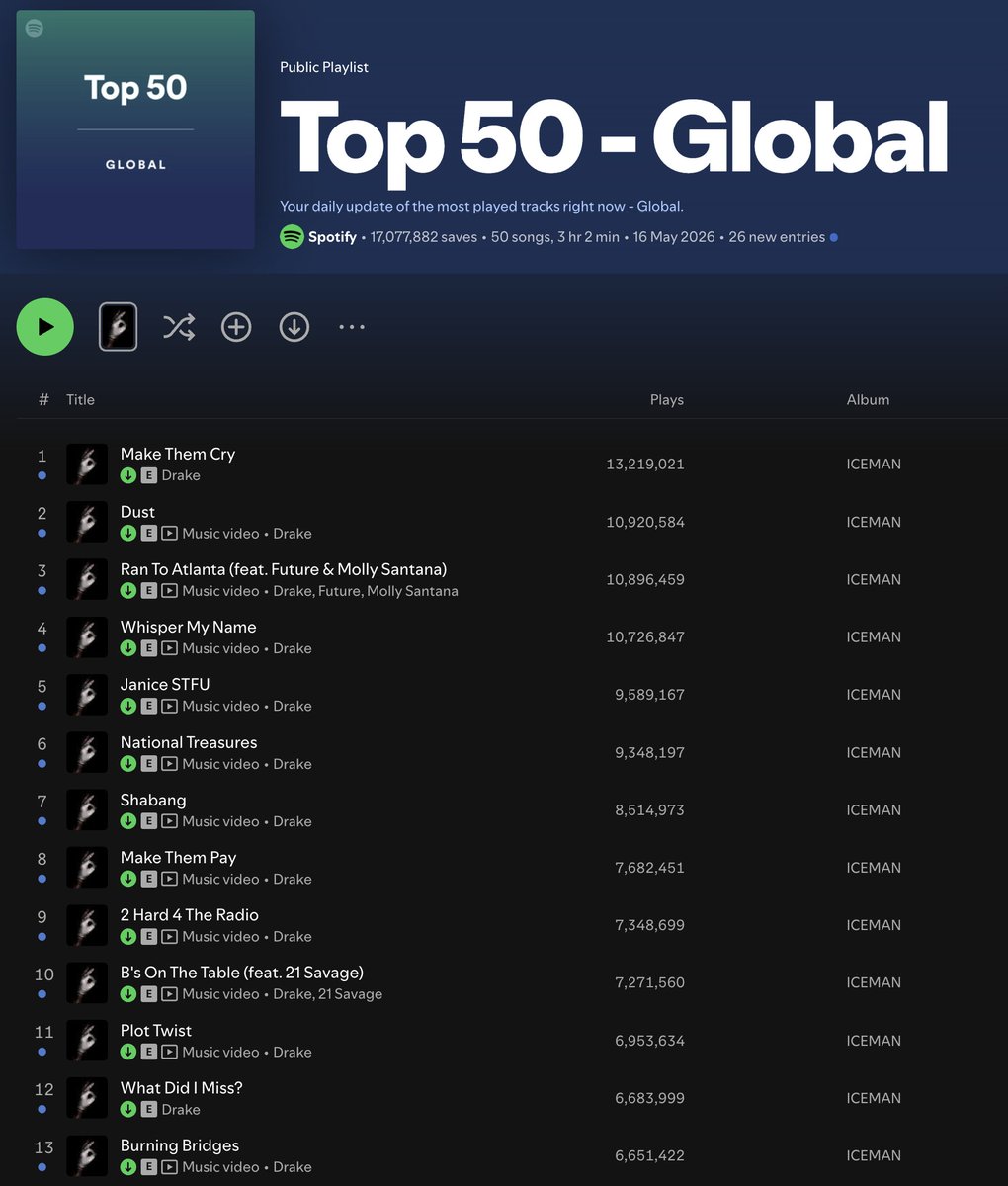Viewport: 1008px width, 1186px height.
Task: Click the explicit E badge under Make Them Cry
Action: (x=149, y=475)
